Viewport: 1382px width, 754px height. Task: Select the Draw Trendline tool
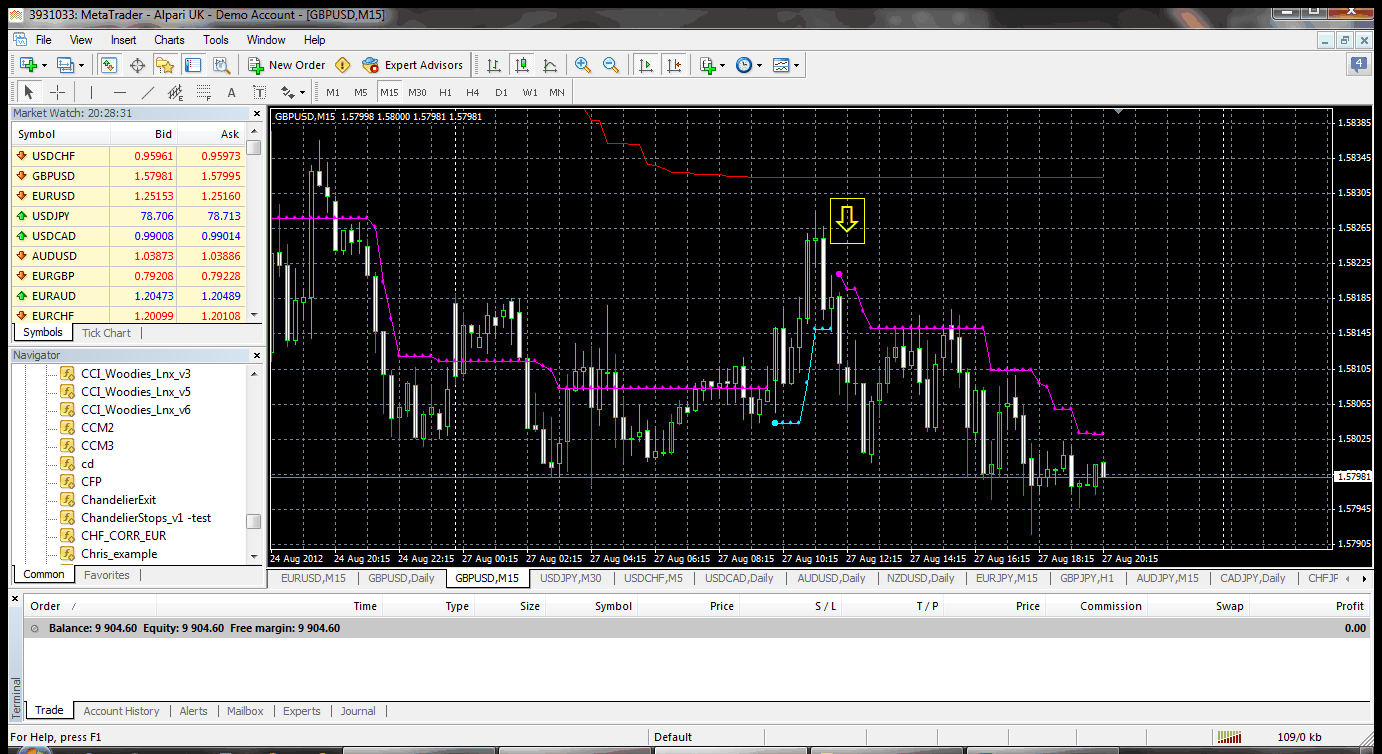(147, 92)
